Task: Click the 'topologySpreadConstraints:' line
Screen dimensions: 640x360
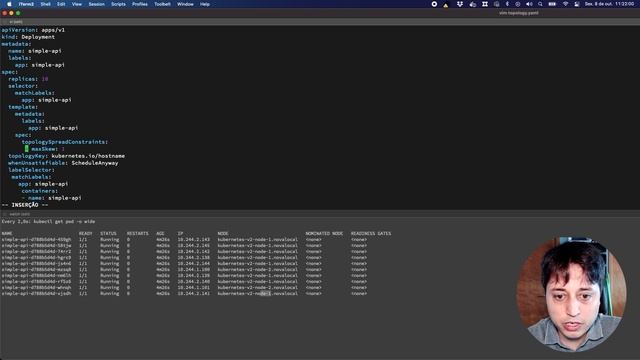Action: point(64,142)
